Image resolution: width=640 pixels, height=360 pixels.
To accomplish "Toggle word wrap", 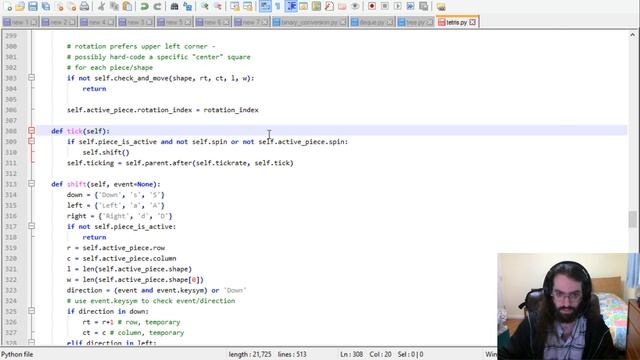I will pos(265,6).
